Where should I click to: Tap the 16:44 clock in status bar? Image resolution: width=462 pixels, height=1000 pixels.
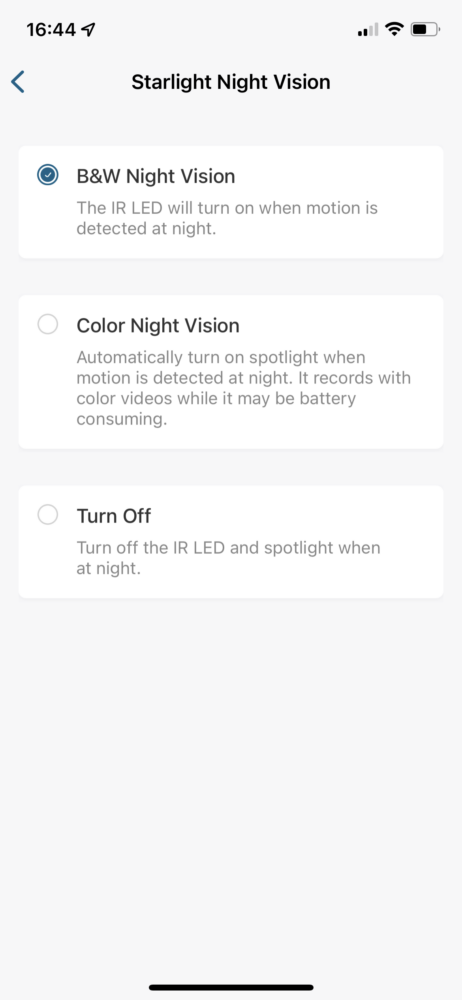tap(51, 29)
